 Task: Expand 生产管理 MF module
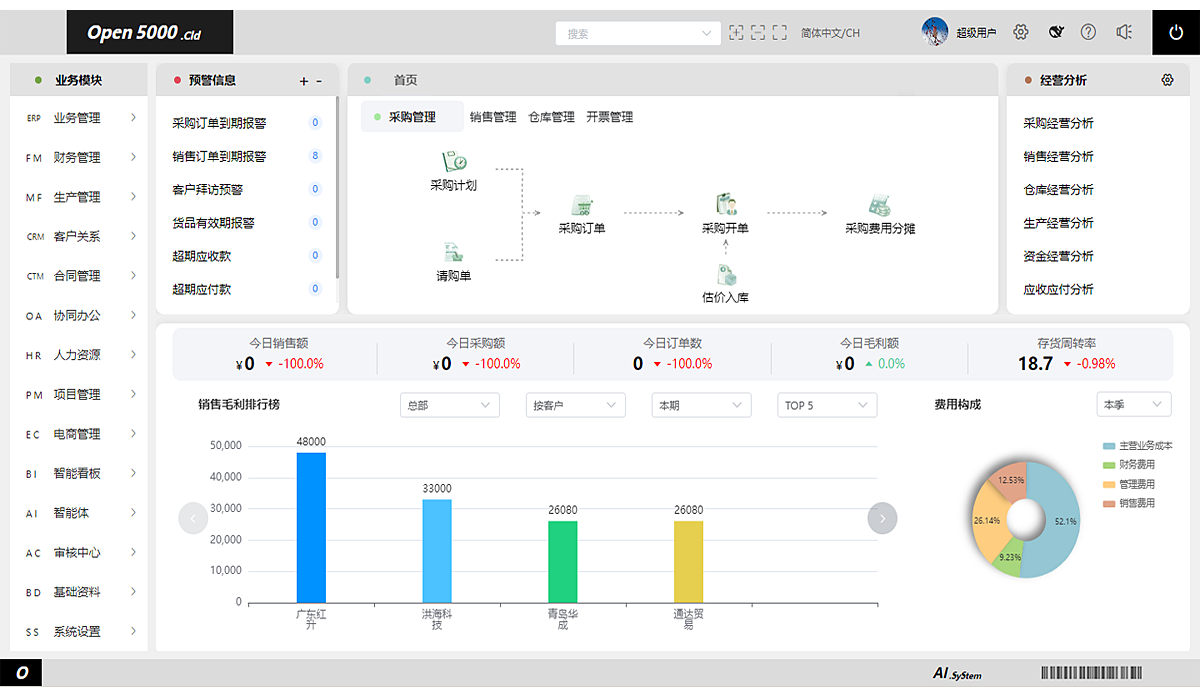pyautogui.click(x=79, y=197)
